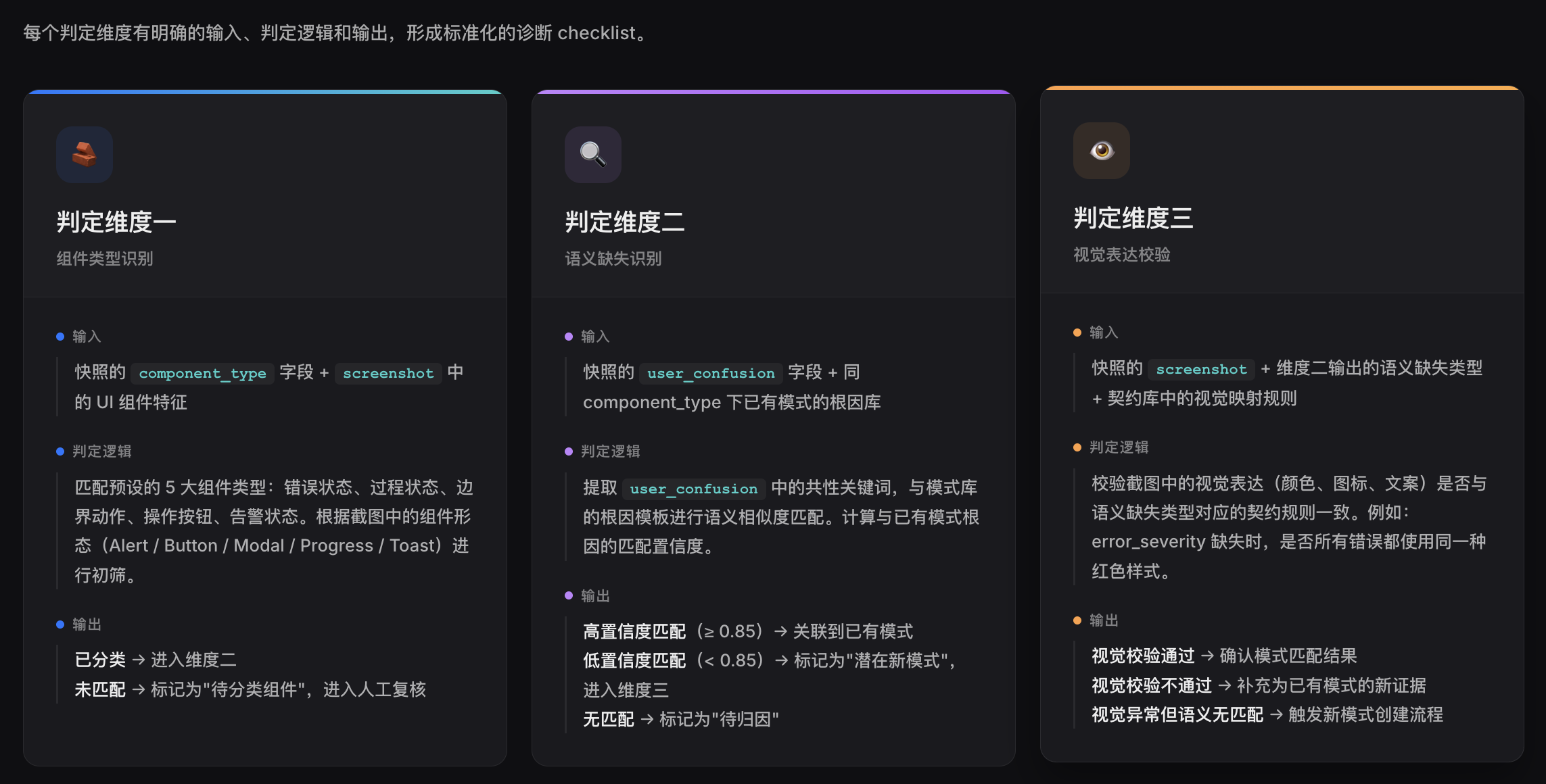
Task: Click the eye icon in card three
Action: point(1102,151)
